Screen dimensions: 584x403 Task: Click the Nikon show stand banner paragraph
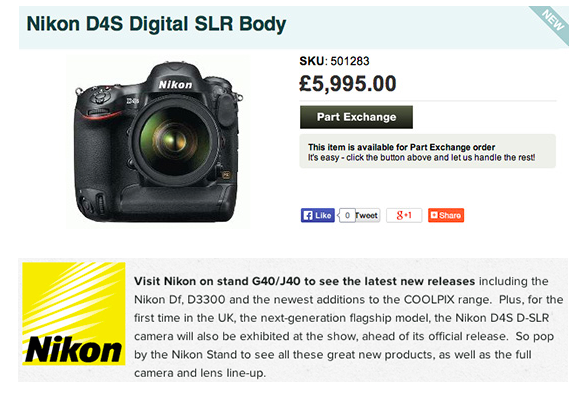tap(349, 327)
